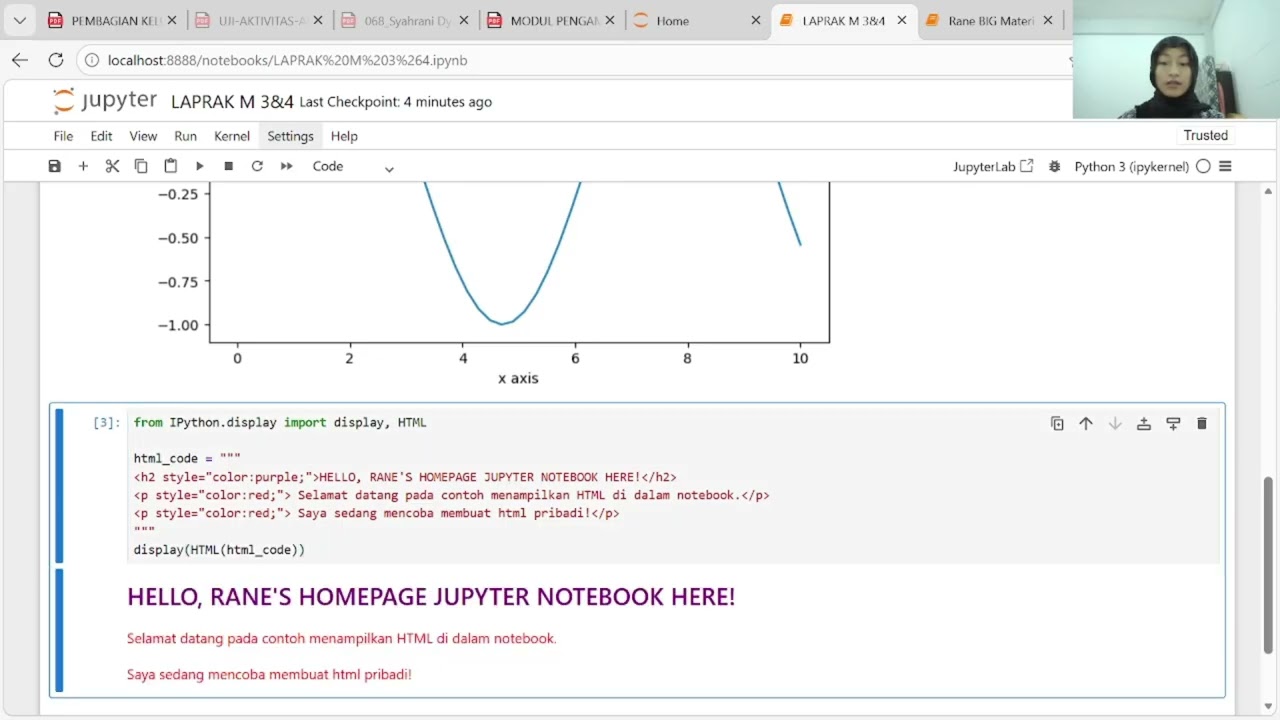Delete this cell with trash icon

(x=1202, y=424)
